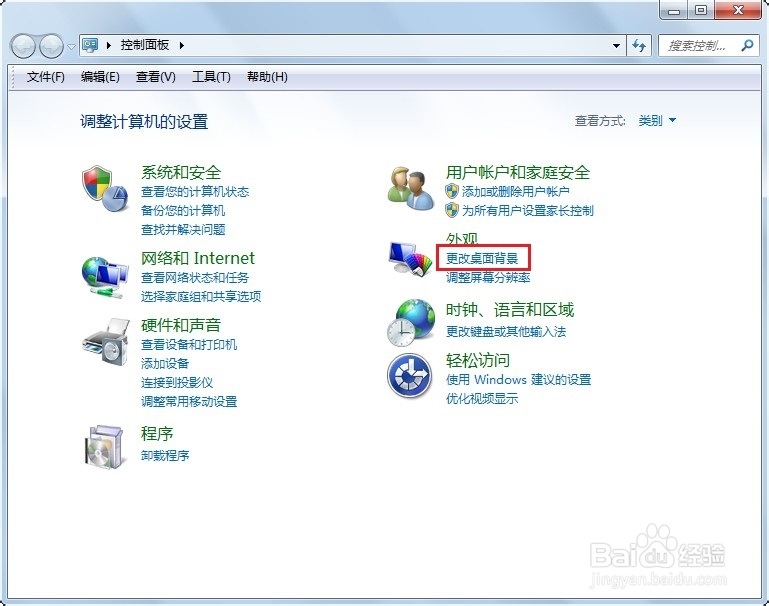This screenshot has height=606, width=769.
Task: Open User Accounts people icon
Action: (x=410, y=188)
